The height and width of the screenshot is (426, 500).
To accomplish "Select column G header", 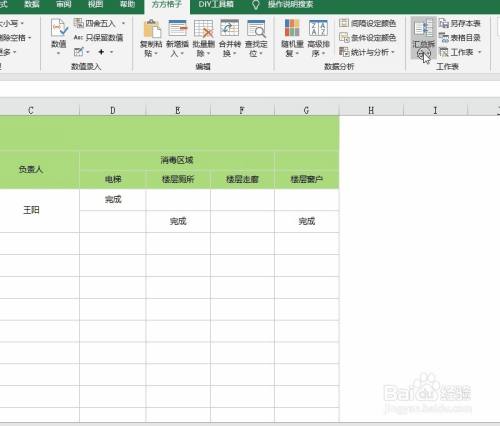I will (x=307, y=110).
